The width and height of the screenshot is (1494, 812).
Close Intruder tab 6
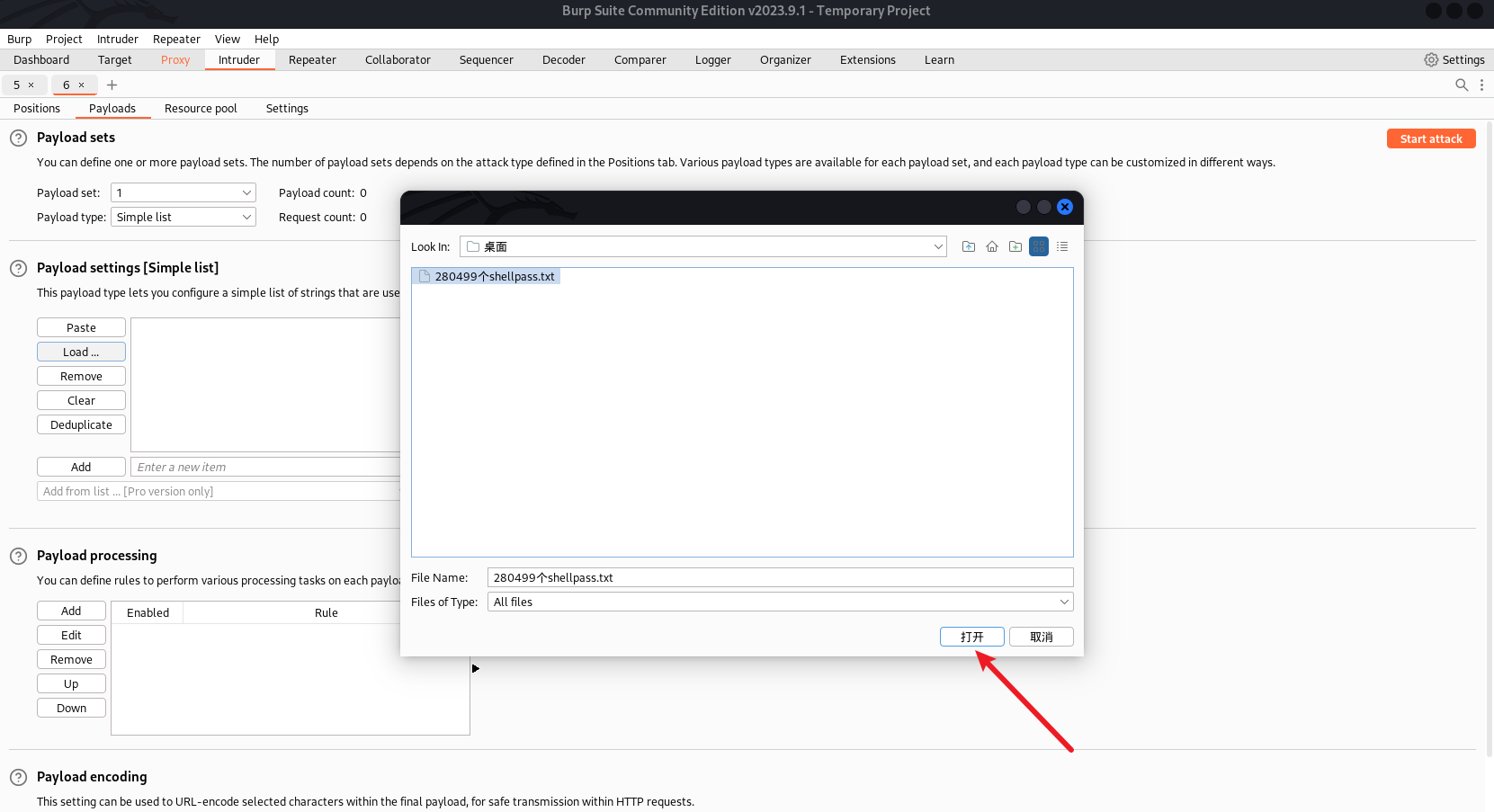[81, 85]
